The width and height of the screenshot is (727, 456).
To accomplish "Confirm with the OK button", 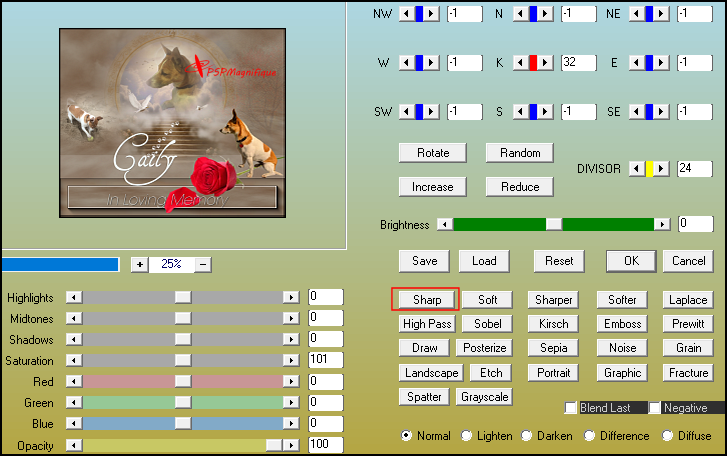I will pyautogui.click(x=631, y=261).
